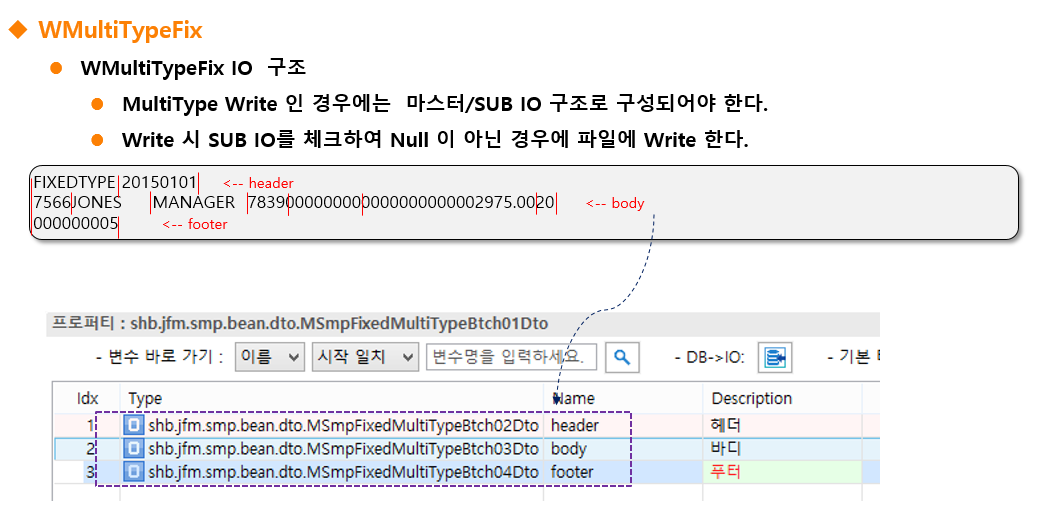1051x526 pixels.
Task: Click the Description column header
Action: click(751, 398)
